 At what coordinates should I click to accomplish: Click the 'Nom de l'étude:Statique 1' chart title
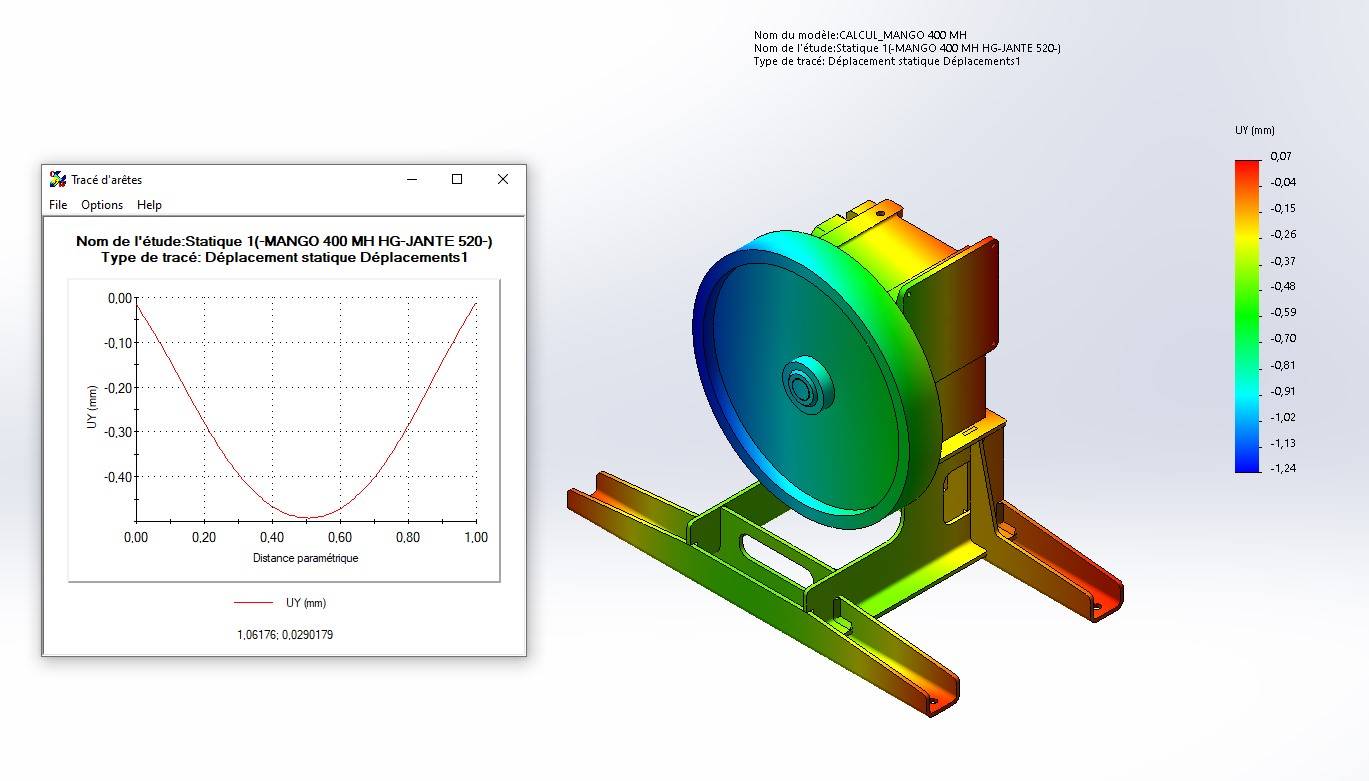coord(284,242)
